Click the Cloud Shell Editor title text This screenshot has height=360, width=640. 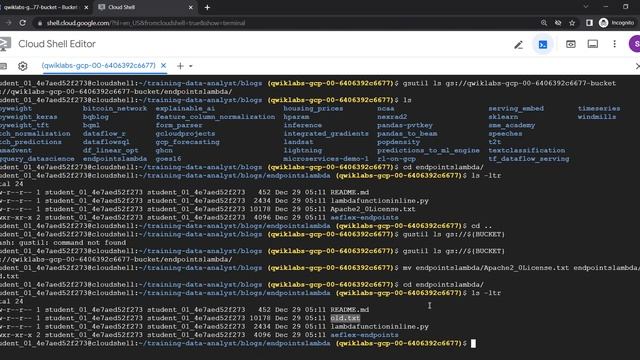pos(57,44)
